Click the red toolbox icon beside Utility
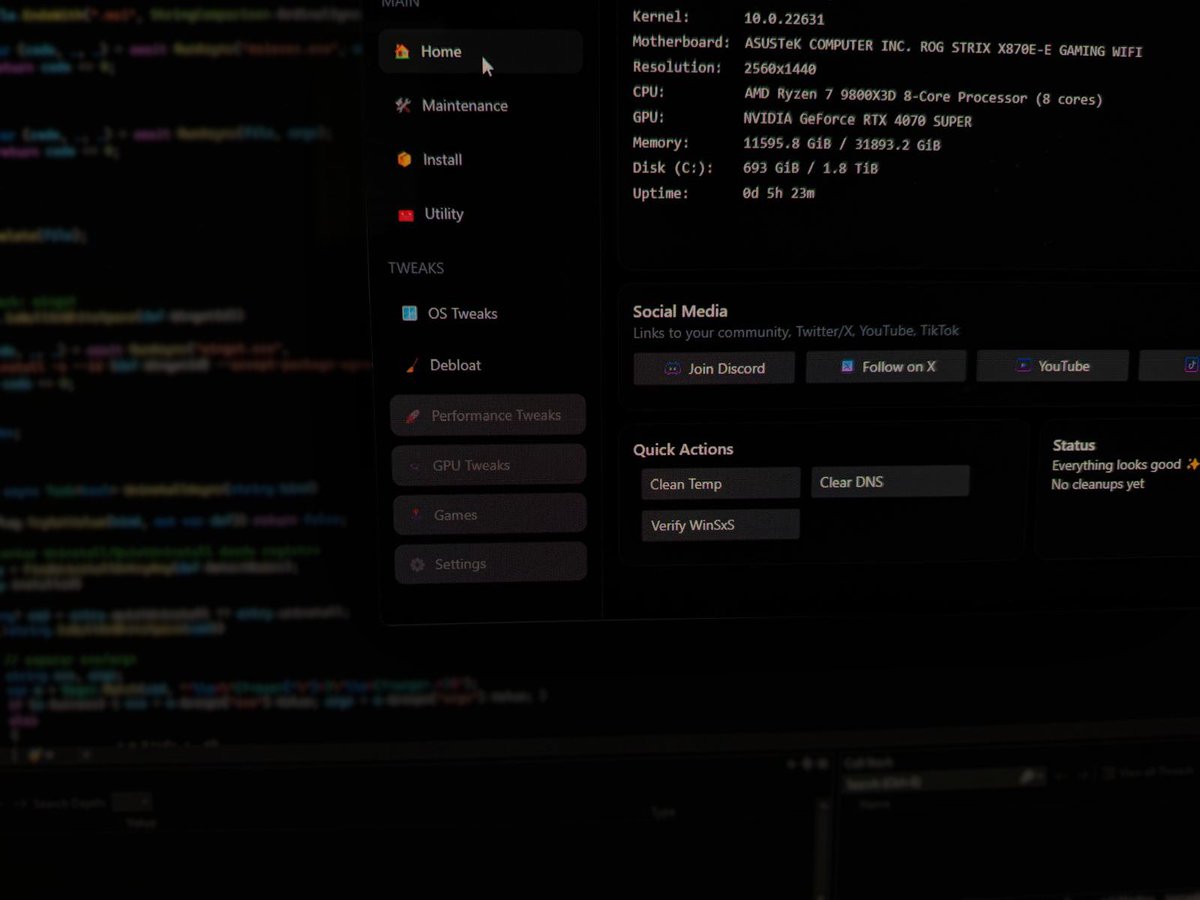This screenshot has height=900, width=1200. 405,214
